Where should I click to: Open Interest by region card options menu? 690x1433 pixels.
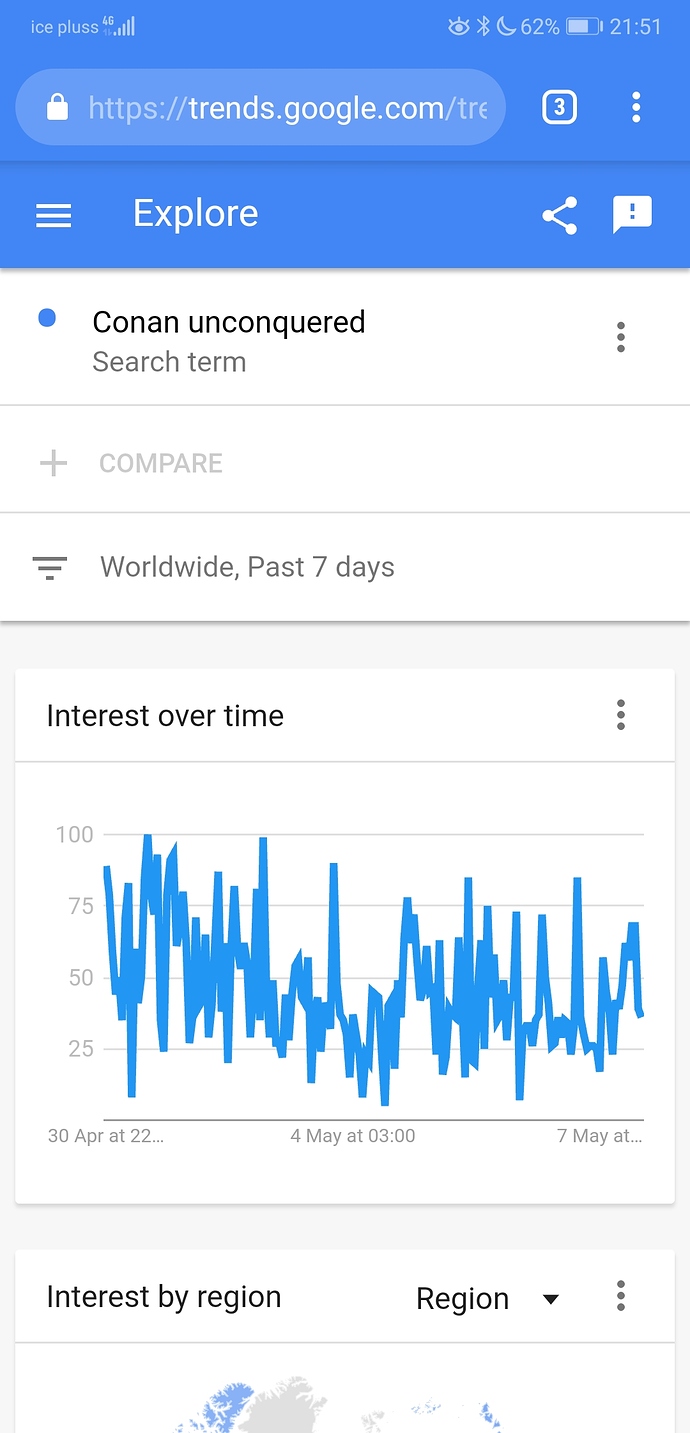pos(621,1296)
